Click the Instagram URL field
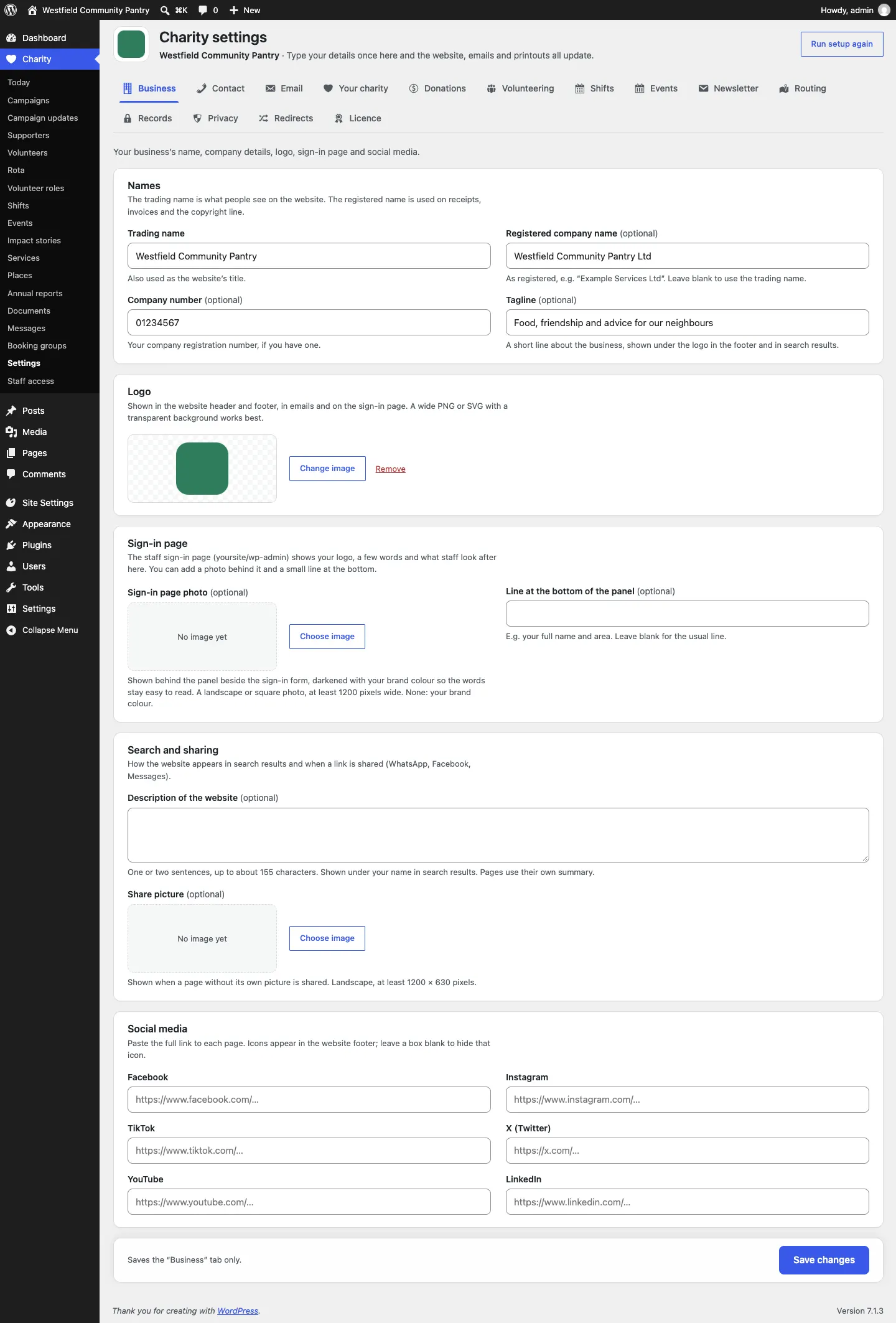This screenshot has height=1323, width=896. pos(688,1100)
